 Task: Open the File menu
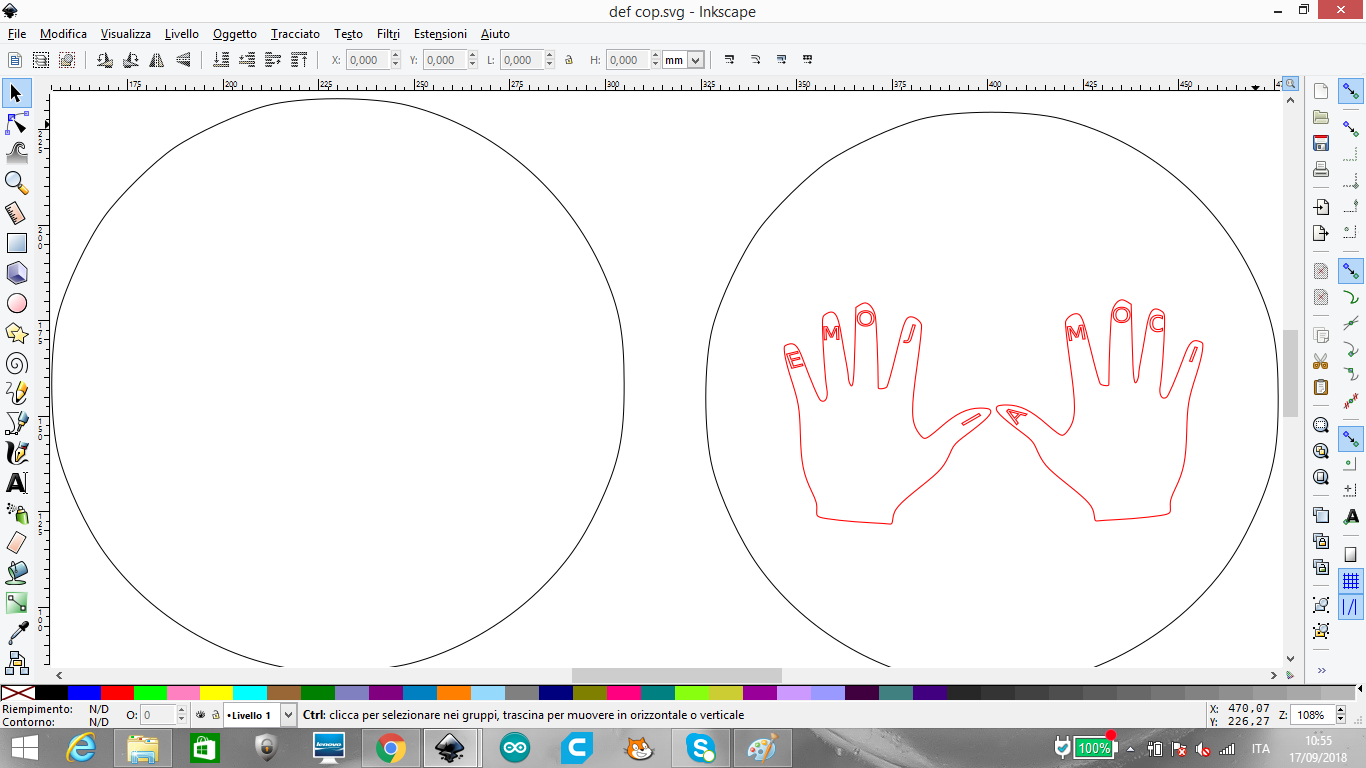(16, 34)
